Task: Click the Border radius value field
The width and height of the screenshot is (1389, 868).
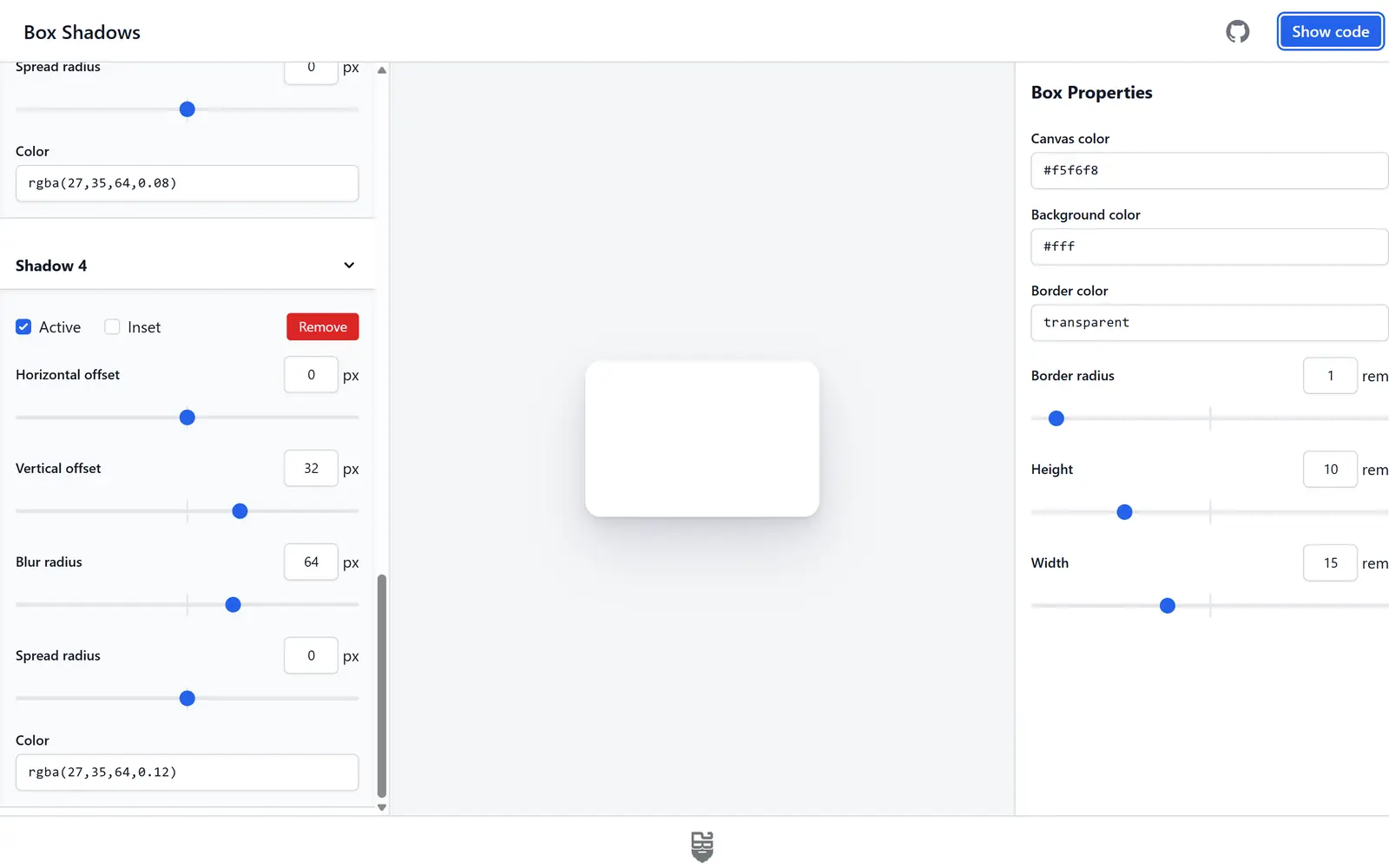Action: point(1330,376)
